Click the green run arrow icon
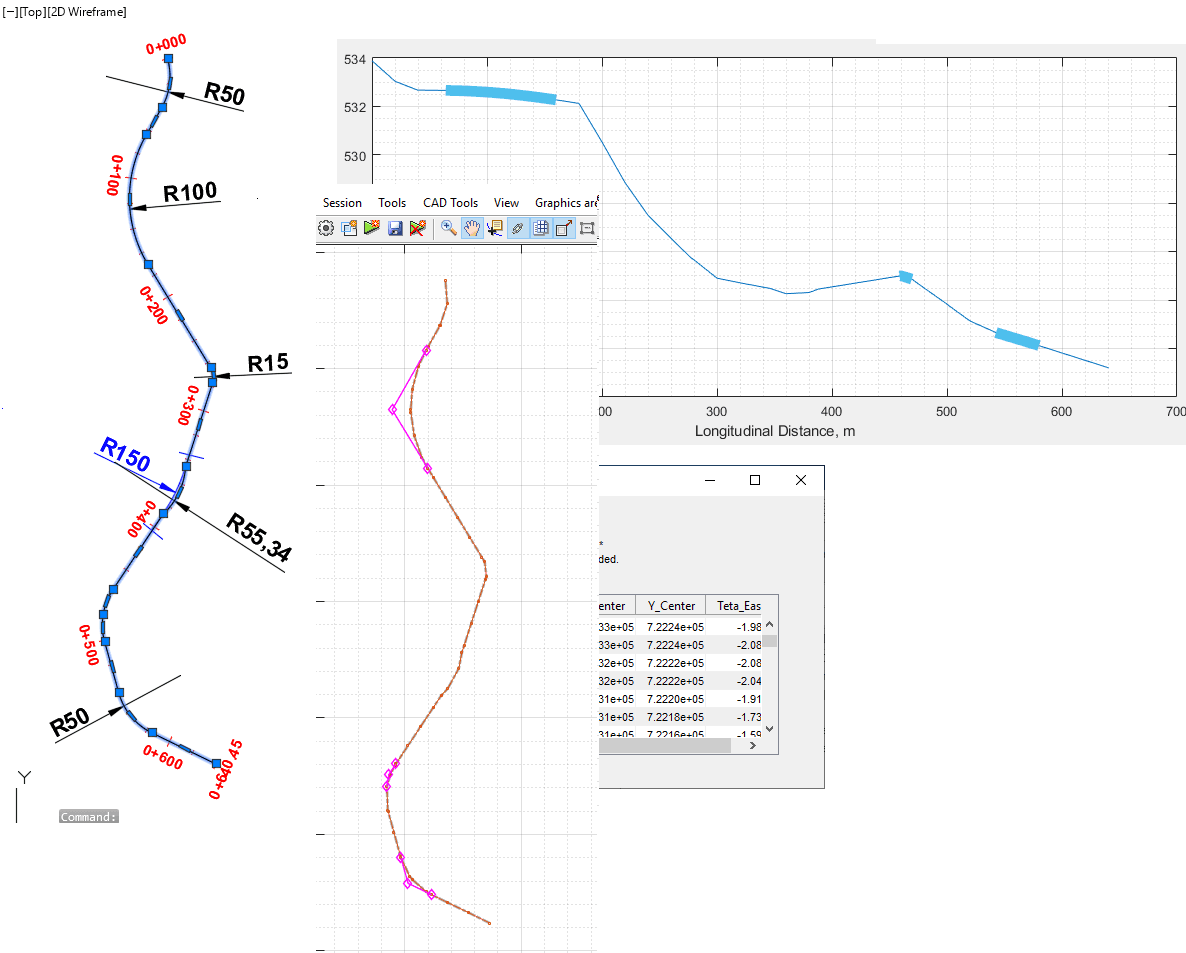The height and width of the screenshot is (953, 1186). pos(372,228)
